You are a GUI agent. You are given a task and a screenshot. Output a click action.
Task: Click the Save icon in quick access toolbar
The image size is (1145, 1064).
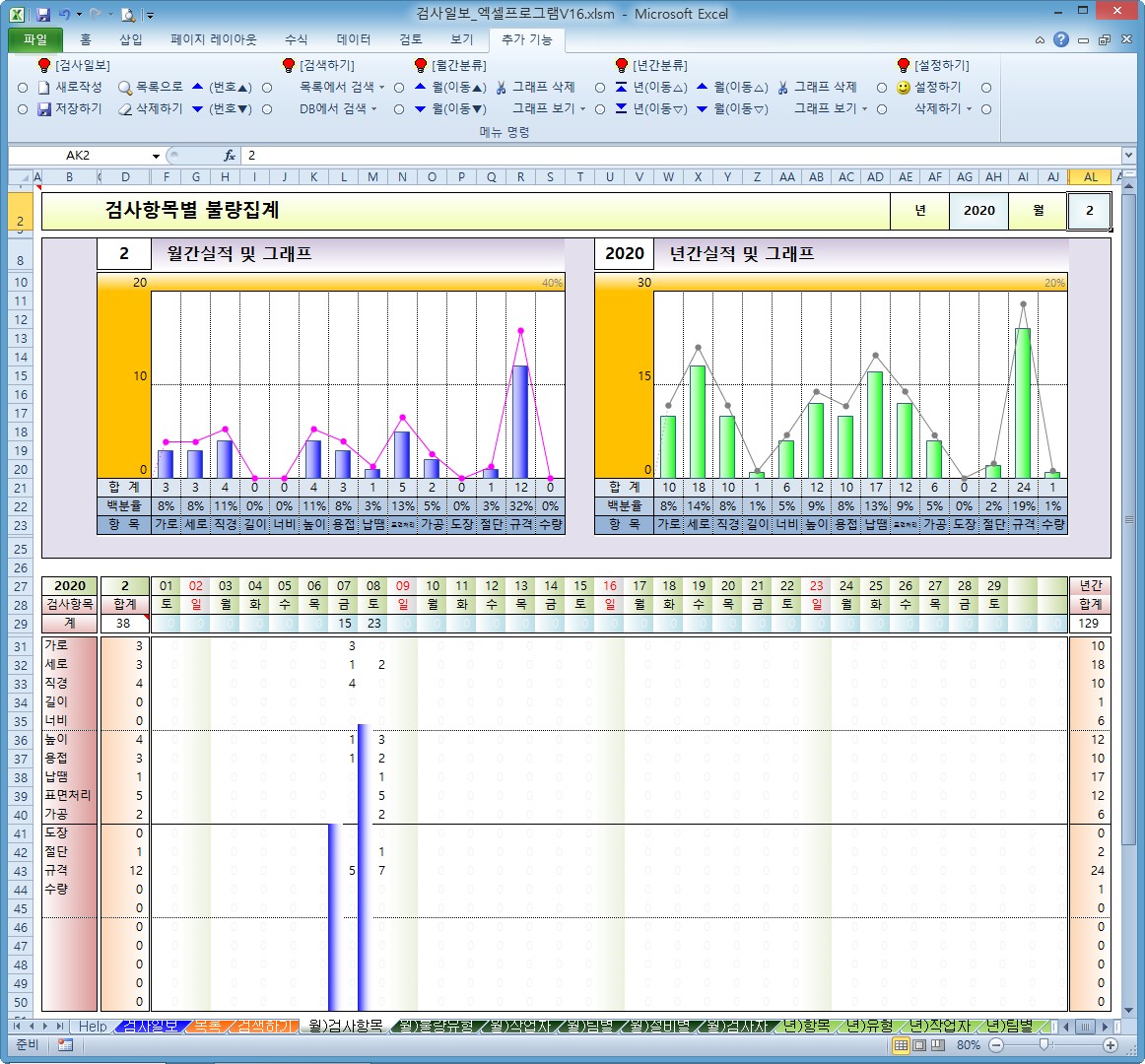tap(42, 14)
